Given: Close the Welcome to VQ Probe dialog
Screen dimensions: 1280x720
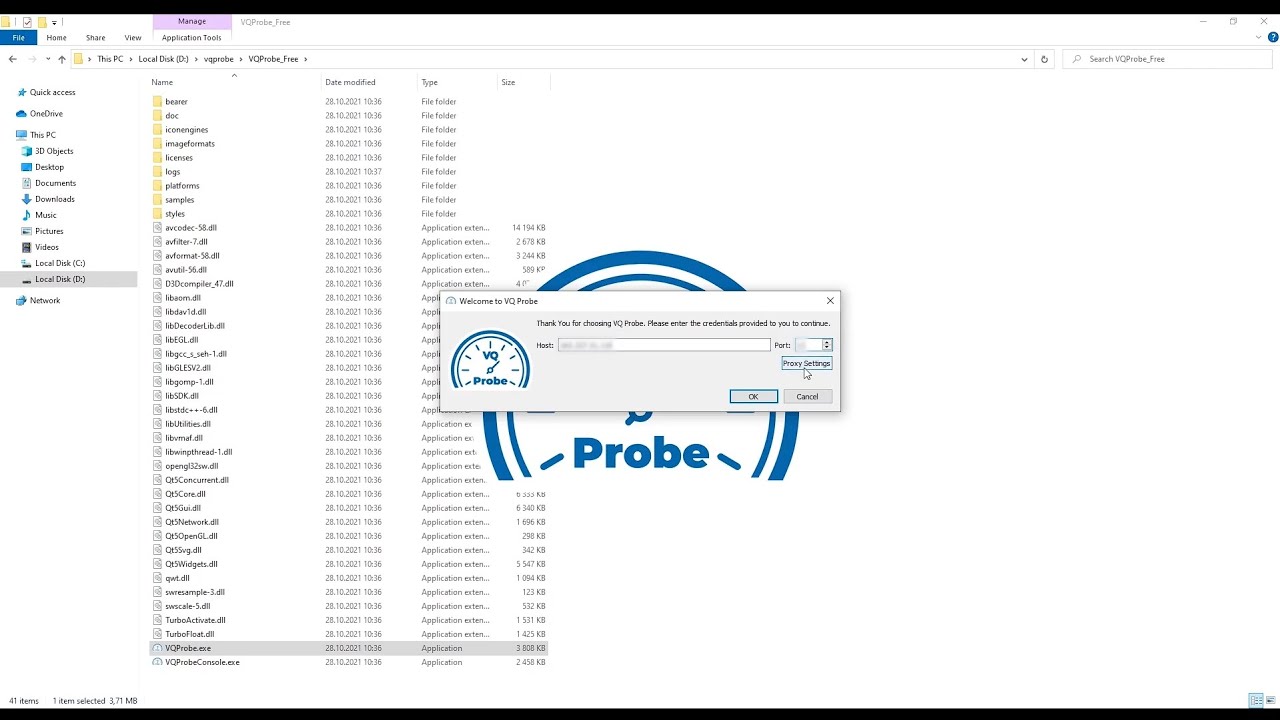Looking at the screenshot, I should tap(830, 301).
